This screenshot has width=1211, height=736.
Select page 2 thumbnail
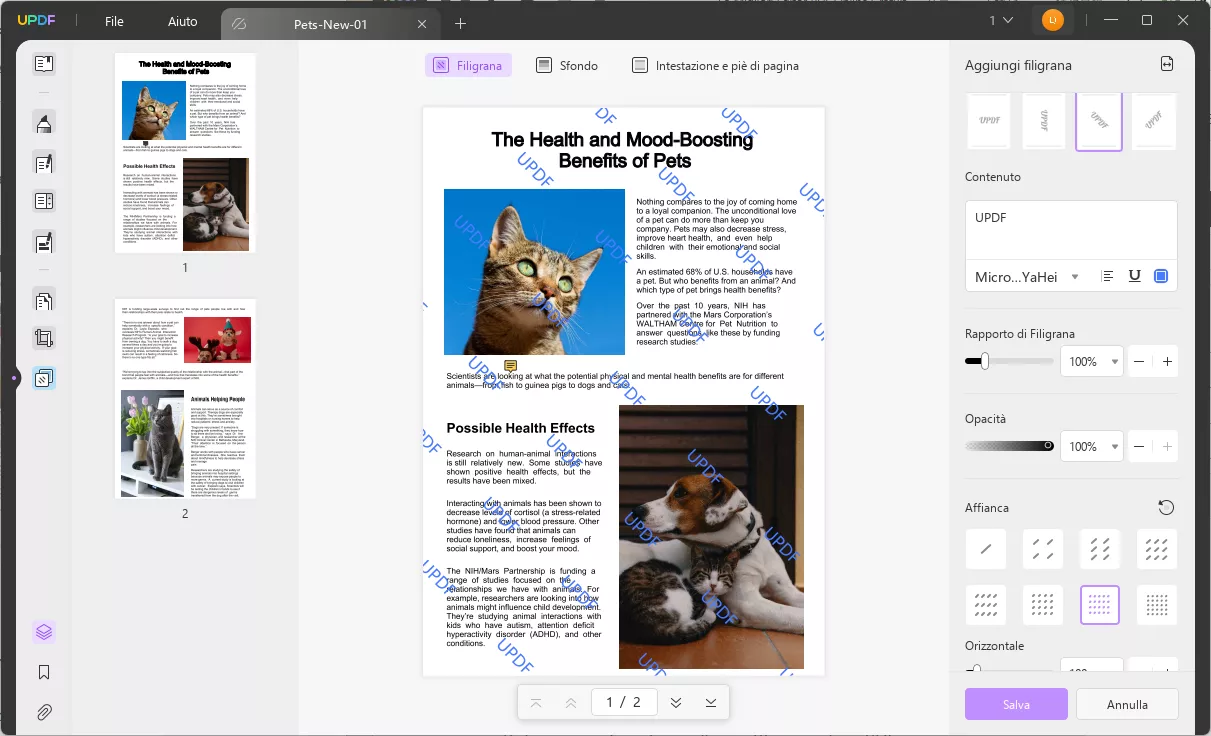click(185, 398)
